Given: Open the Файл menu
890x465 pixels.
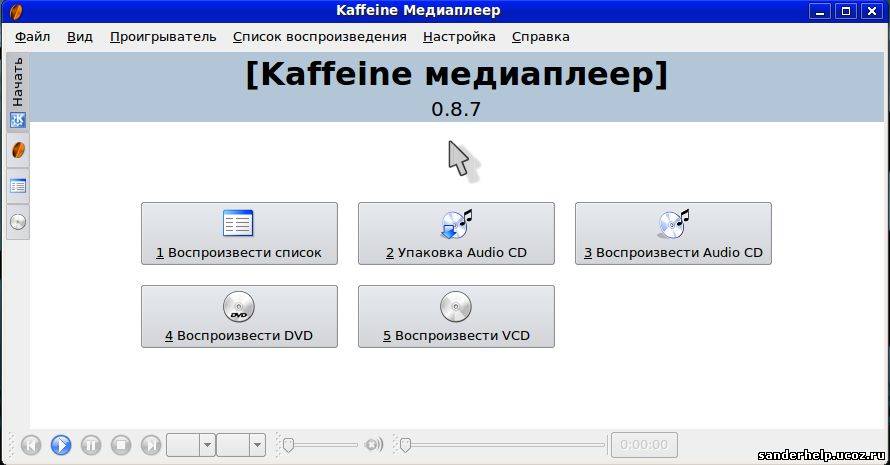Looking at the screenshot, I should (33, 37).
